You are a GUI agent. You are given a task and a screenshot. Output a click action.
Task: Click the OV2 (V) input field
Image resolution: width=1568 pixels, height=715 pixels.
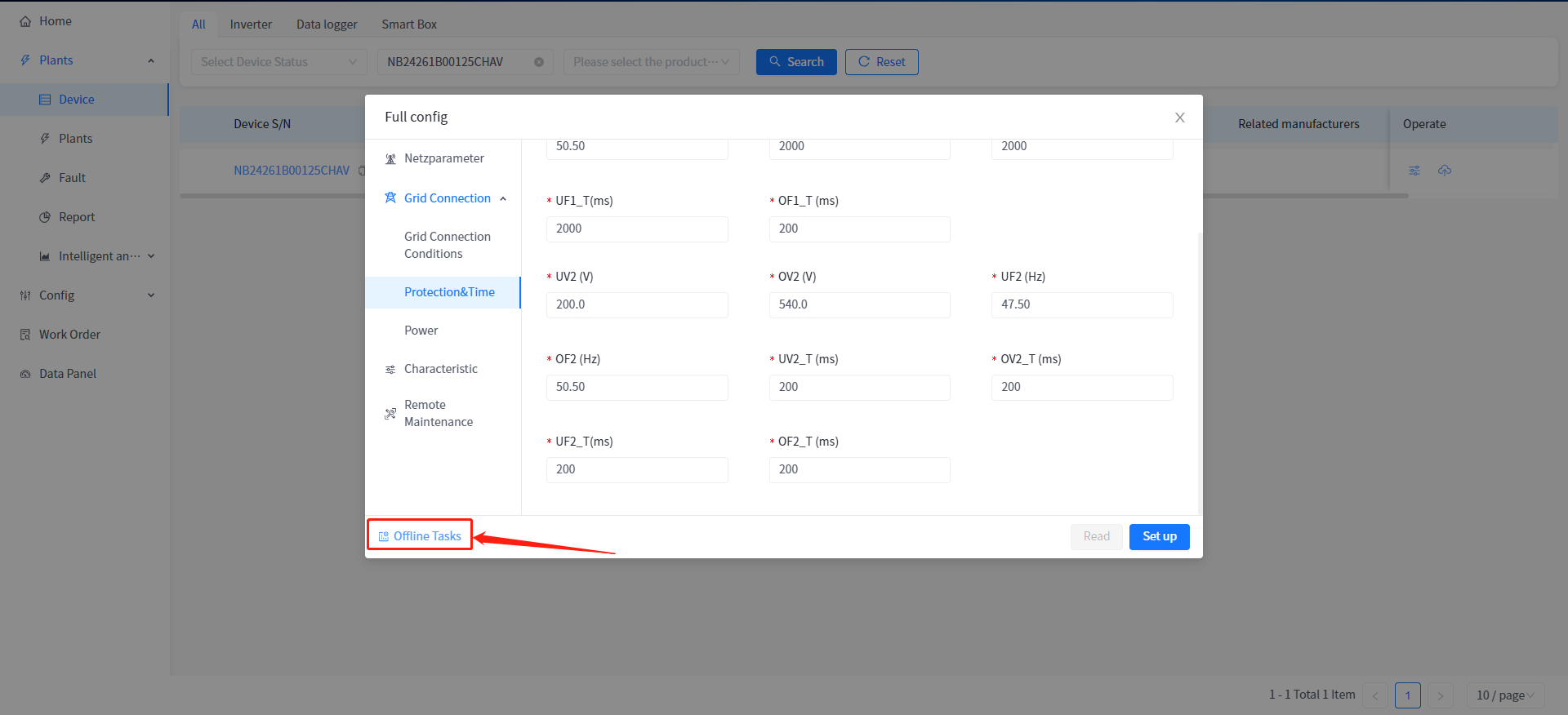point(859,304)
